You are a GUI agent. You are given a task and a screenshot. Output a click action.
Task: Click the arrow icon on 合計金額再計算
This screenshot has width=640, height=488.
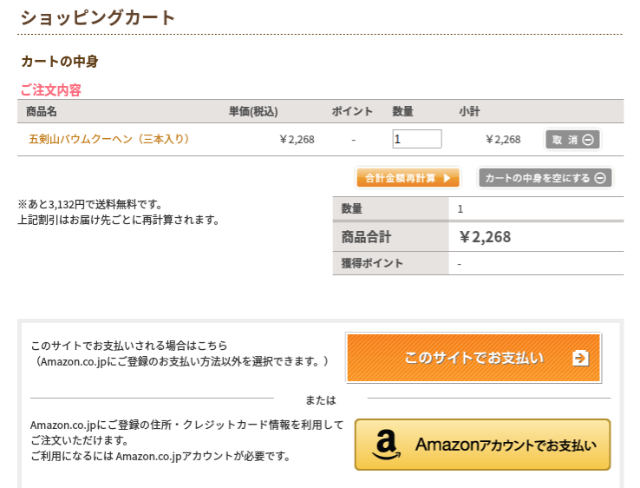(x=447, y=178)
